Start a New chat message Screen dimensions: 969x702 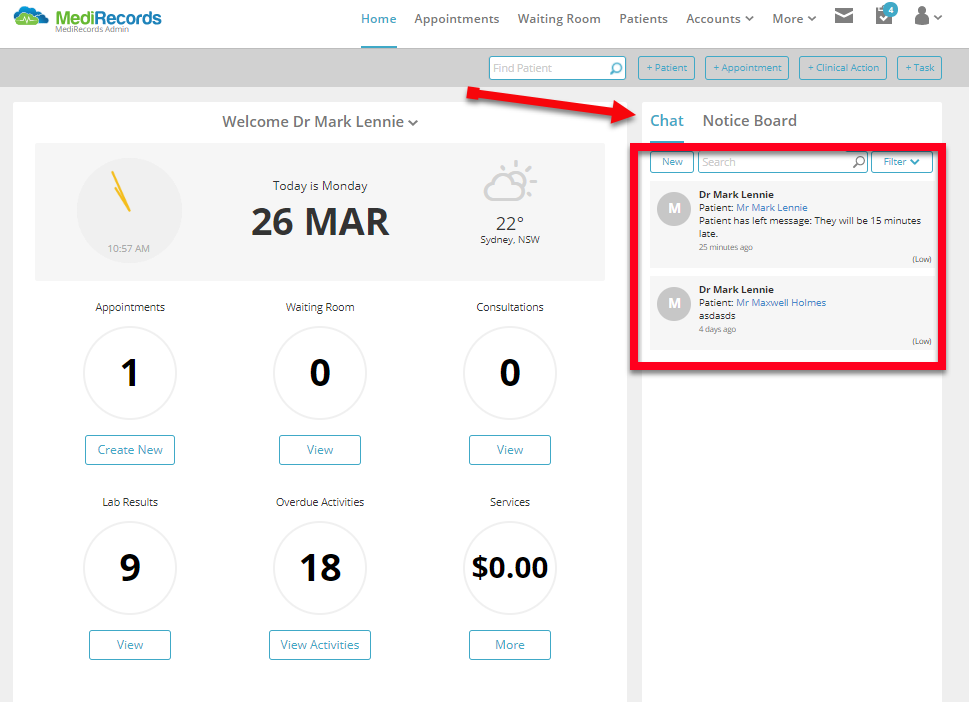pos(672,162)
